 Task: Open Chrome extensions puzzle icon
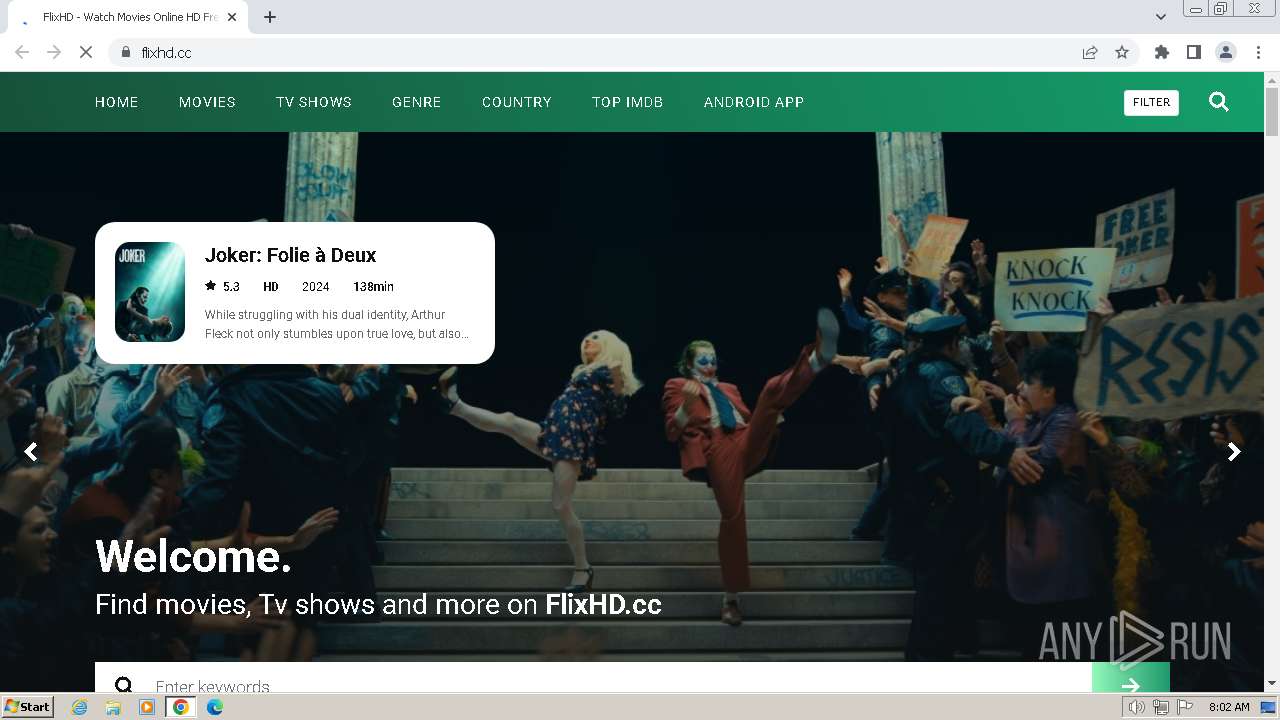[x=1161, y=52]
